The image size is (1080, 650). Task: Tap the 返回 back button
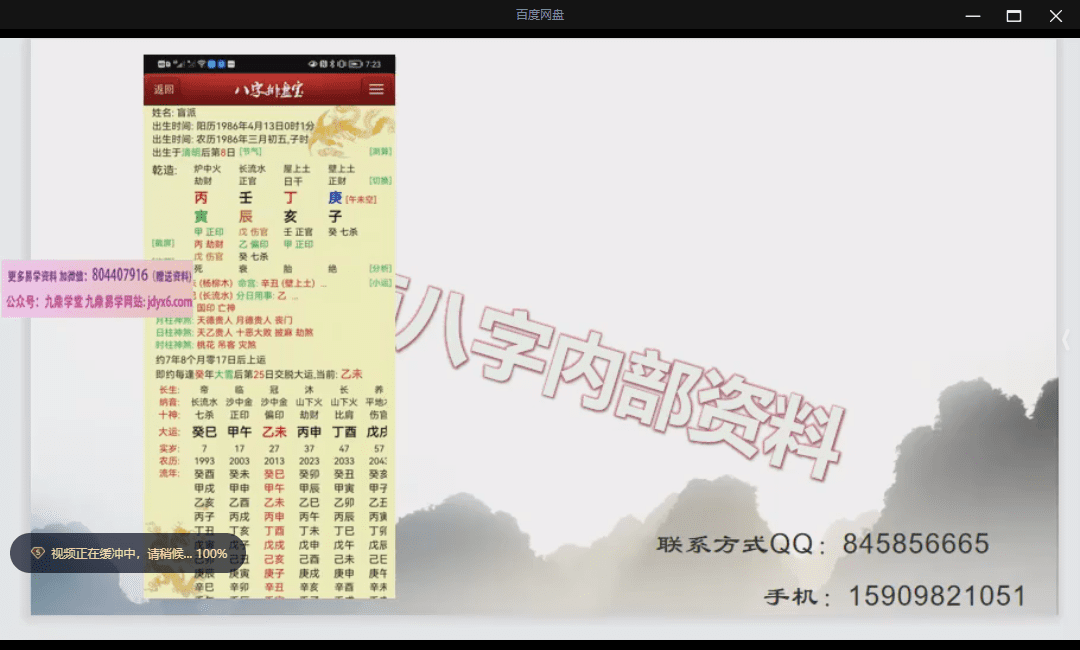click(x=164, y=89)
